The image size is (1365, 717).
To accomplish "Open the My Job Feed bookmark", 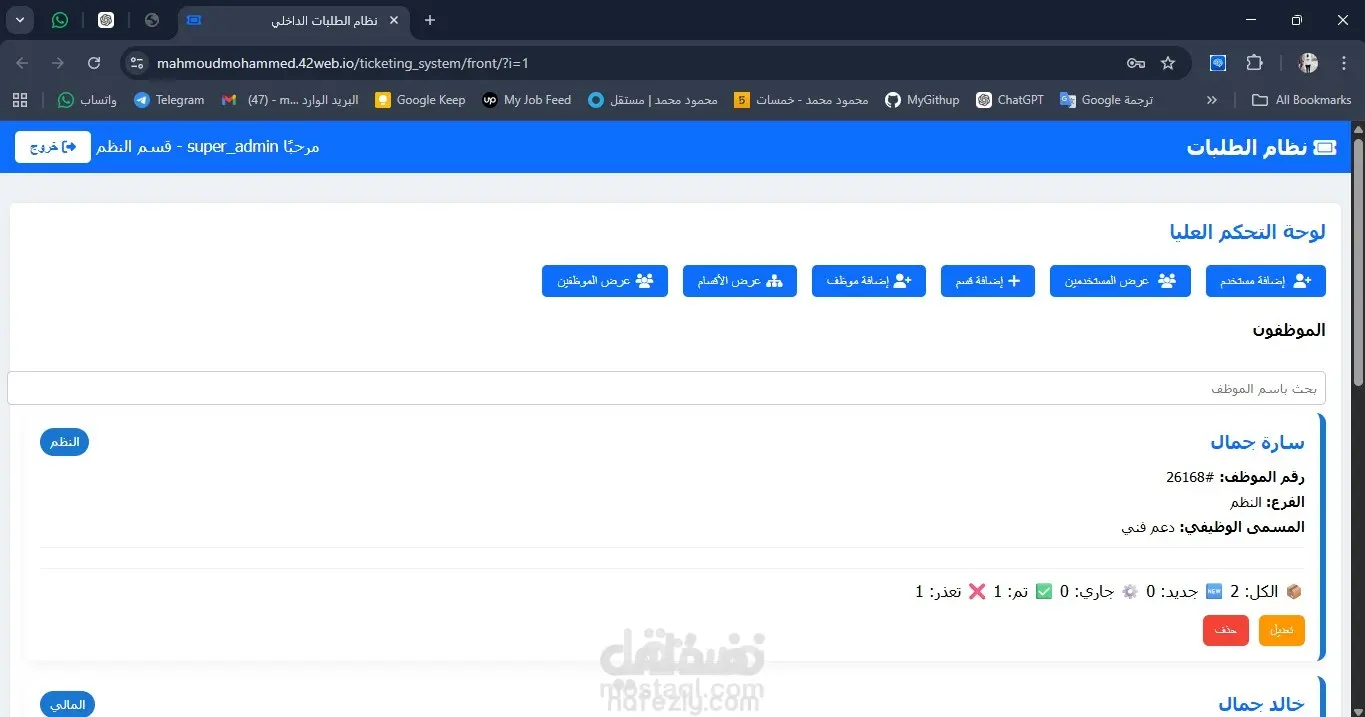I will coord(527,100).
